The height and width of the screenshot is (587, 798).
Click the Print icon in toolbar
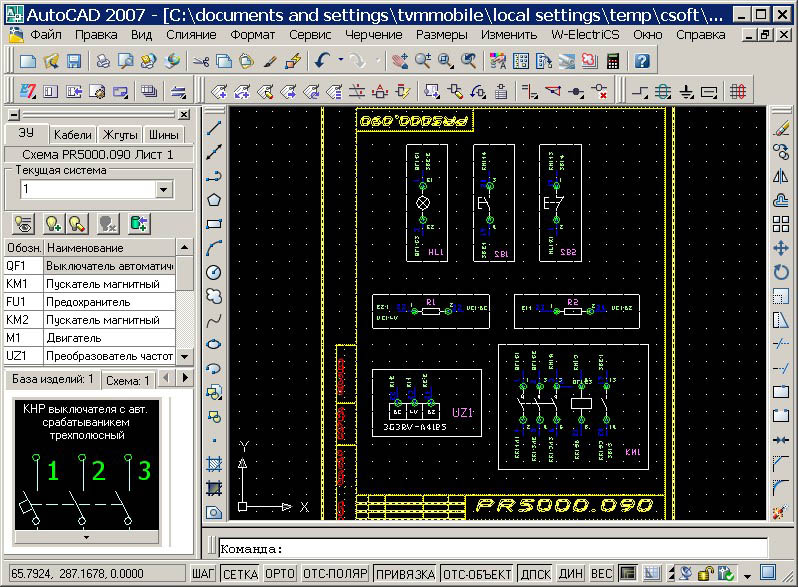[103, 62]
